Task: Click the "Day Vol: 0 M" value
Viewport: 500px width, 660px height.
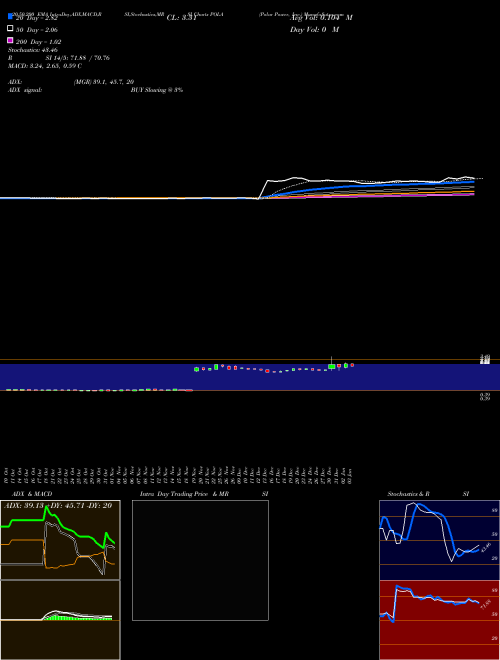Action: point(314,30)
